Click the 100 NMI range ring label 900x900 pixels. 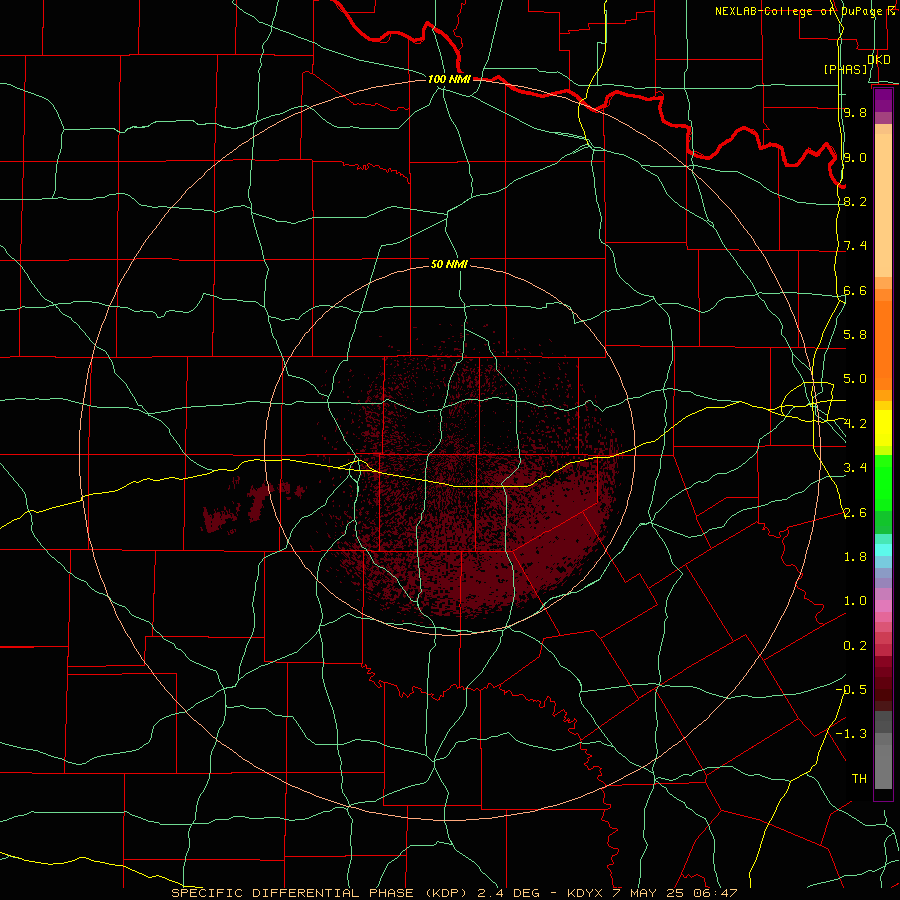click(x=449, y=79)
